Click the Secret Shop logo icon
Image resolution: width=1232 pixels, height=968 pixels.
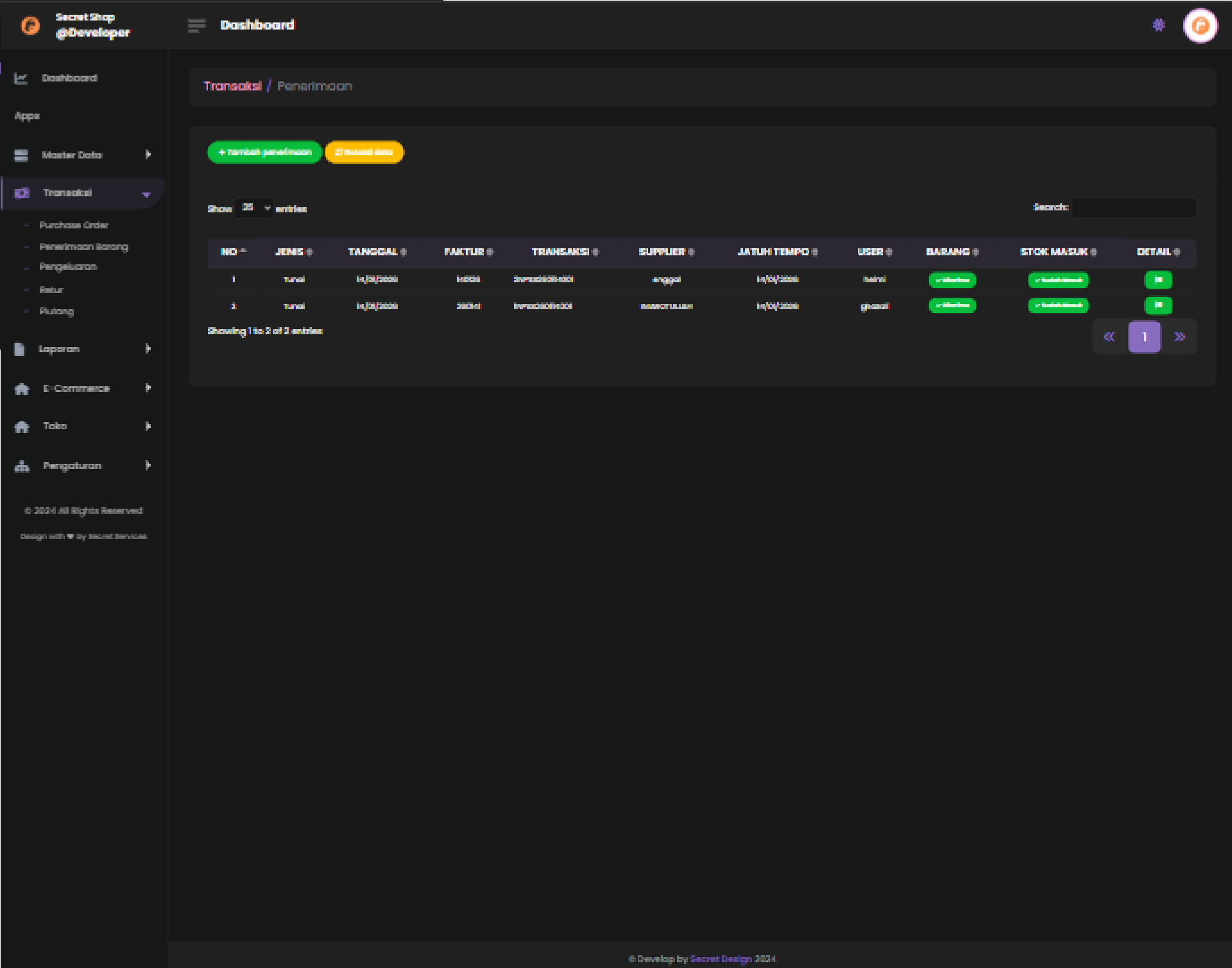coord(30,25)
